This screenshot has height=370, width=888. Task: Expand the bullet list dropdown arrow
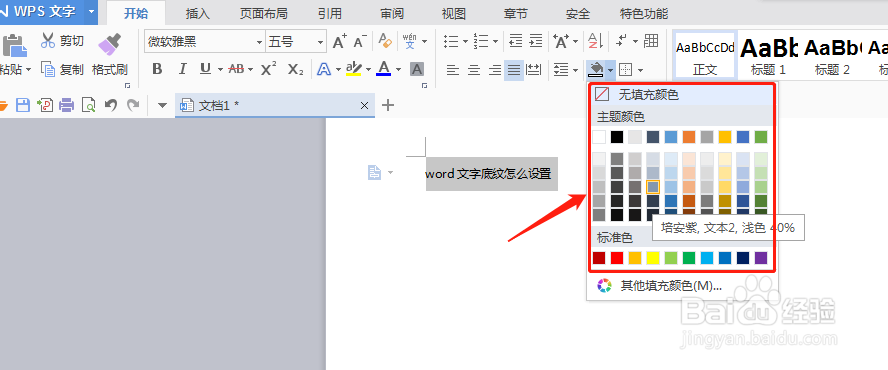pyautogui.click(x=466, y=41)
